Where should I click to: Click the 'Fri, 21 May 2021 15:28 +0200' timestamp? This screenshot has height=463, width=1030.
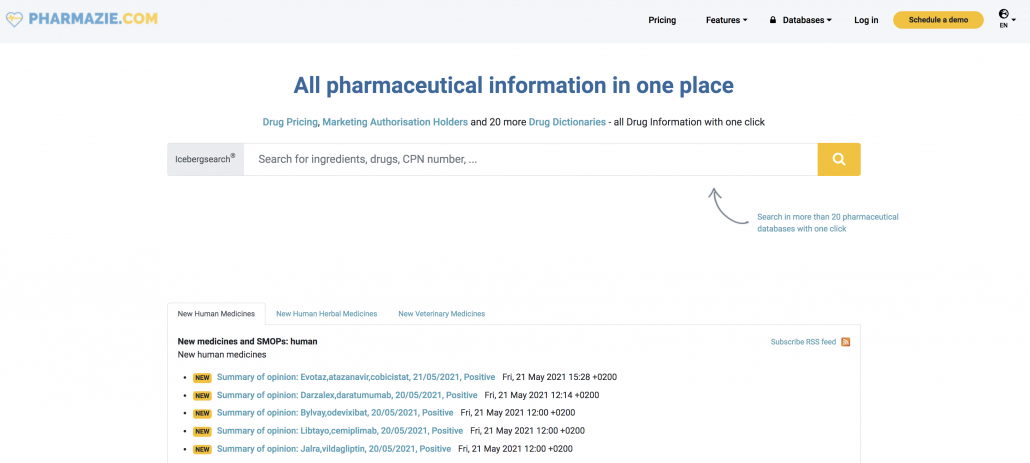(x=560, y=378)
